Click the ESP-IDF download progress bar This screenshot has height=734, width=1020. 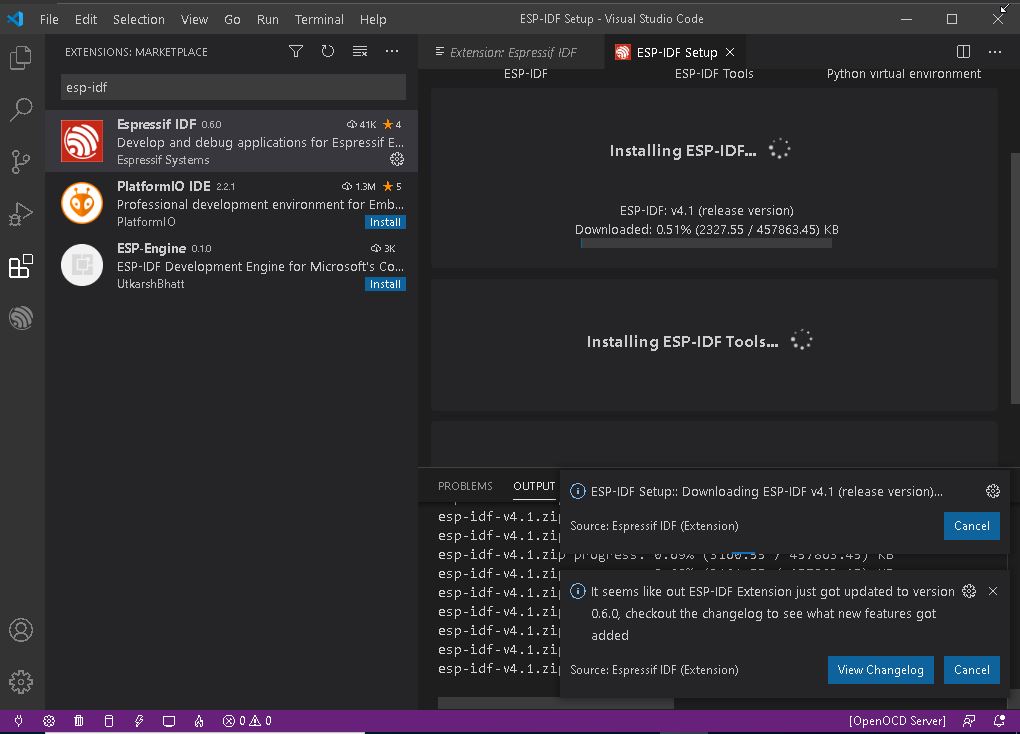(x=706, y=243)
